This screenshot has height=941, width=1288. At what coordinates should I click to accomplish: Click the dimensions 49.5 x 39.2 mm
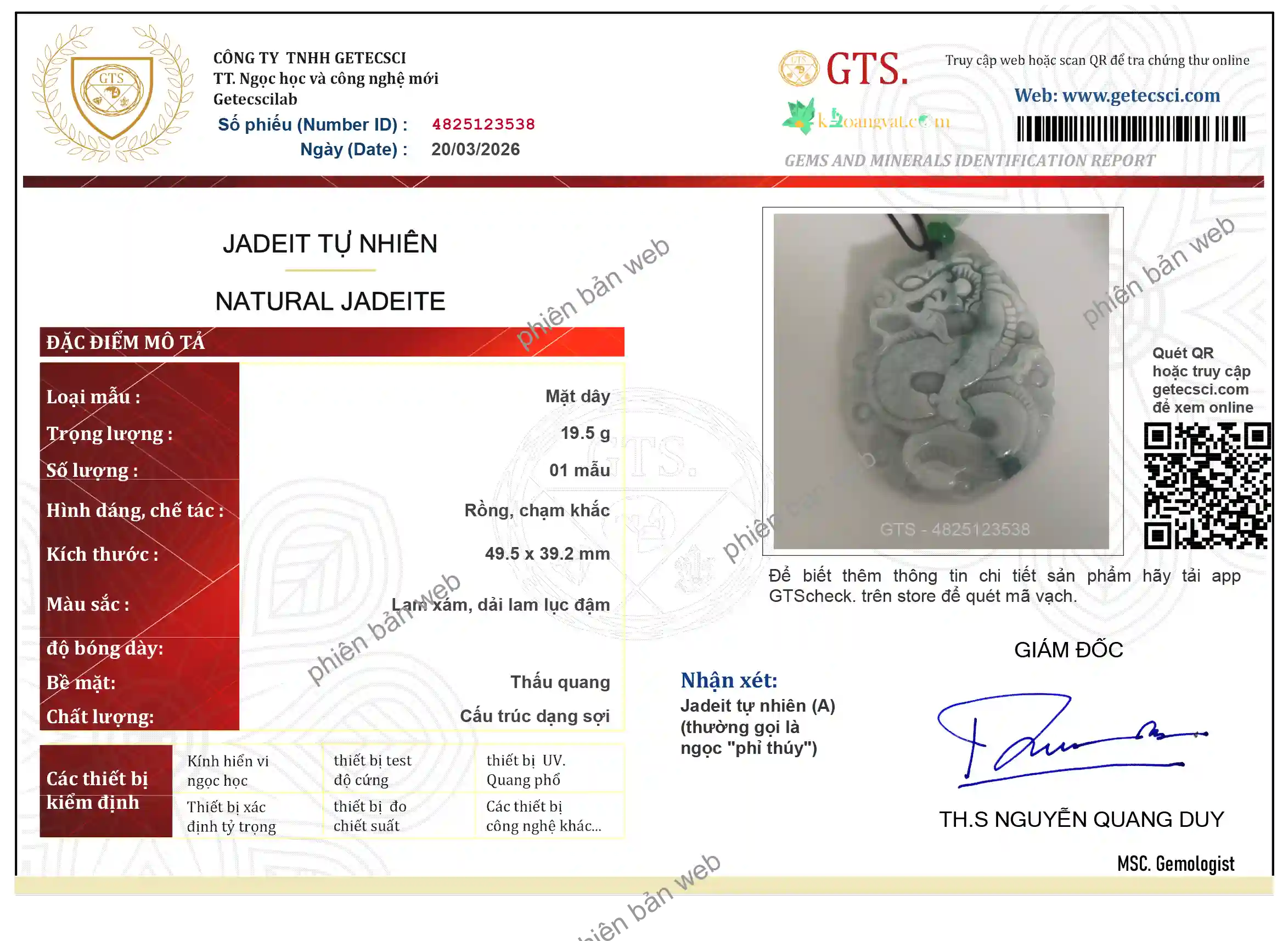(x=547, y=553)
